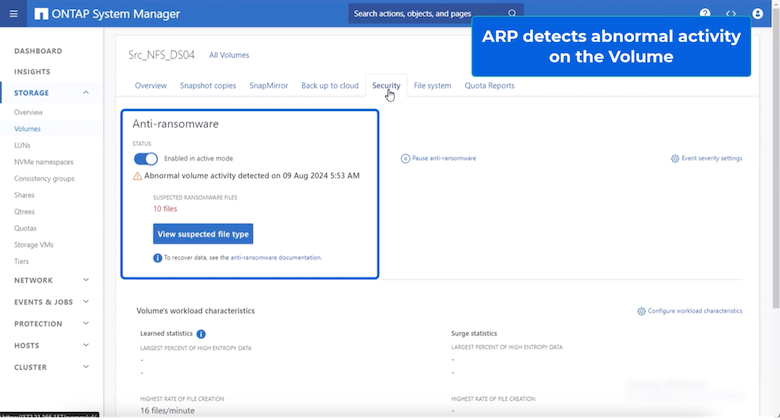Open Tiers in sidebar
This screenshot has width=780, height=420.
coord(21,261)
